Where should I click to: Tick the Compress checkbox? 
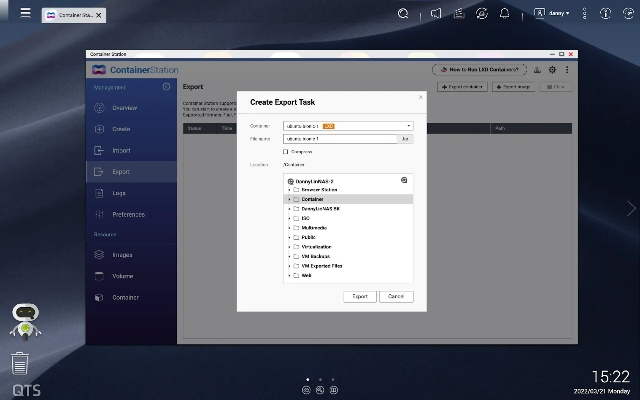tap(286, 151)
